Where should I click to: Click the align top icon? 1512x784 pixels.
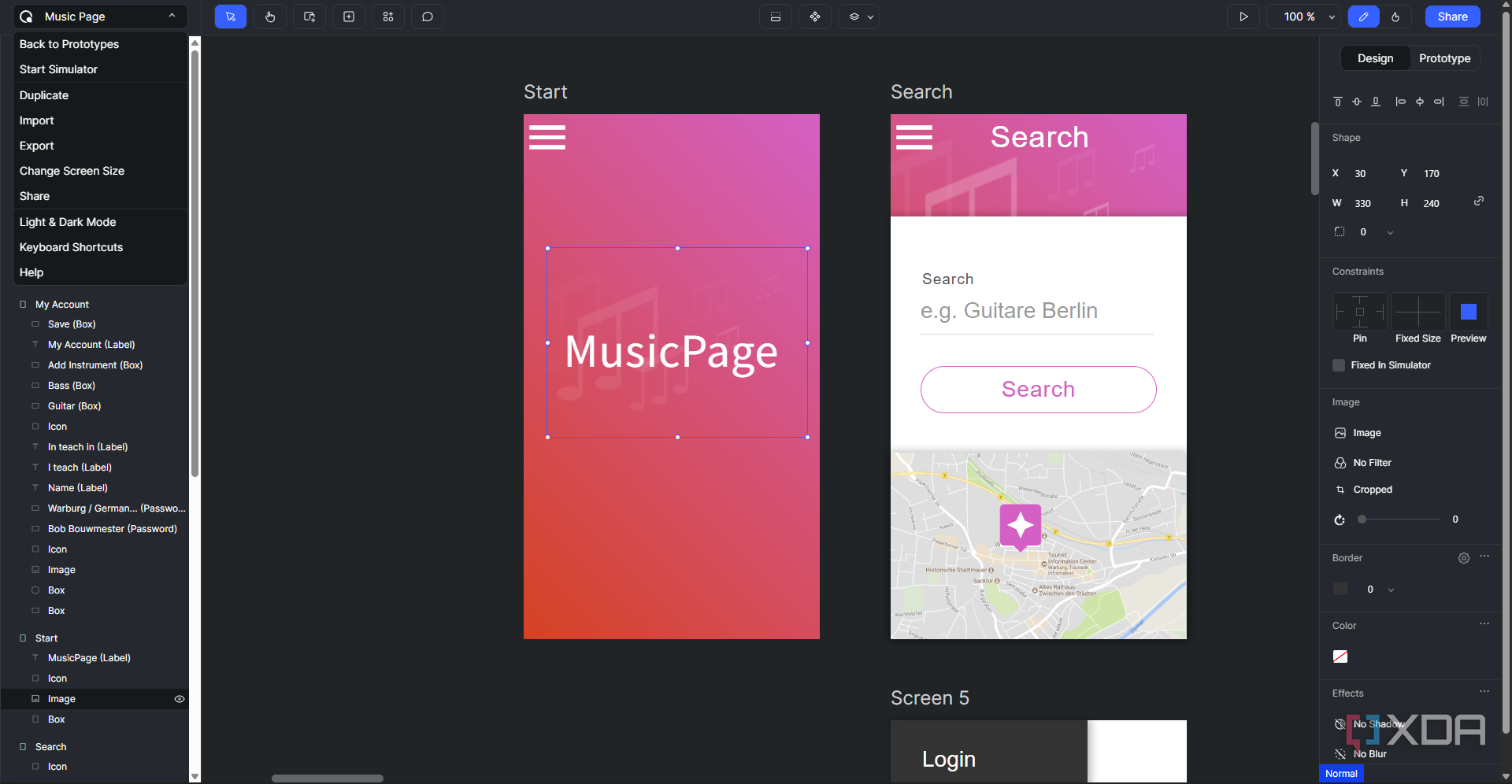coord(1337,102)
